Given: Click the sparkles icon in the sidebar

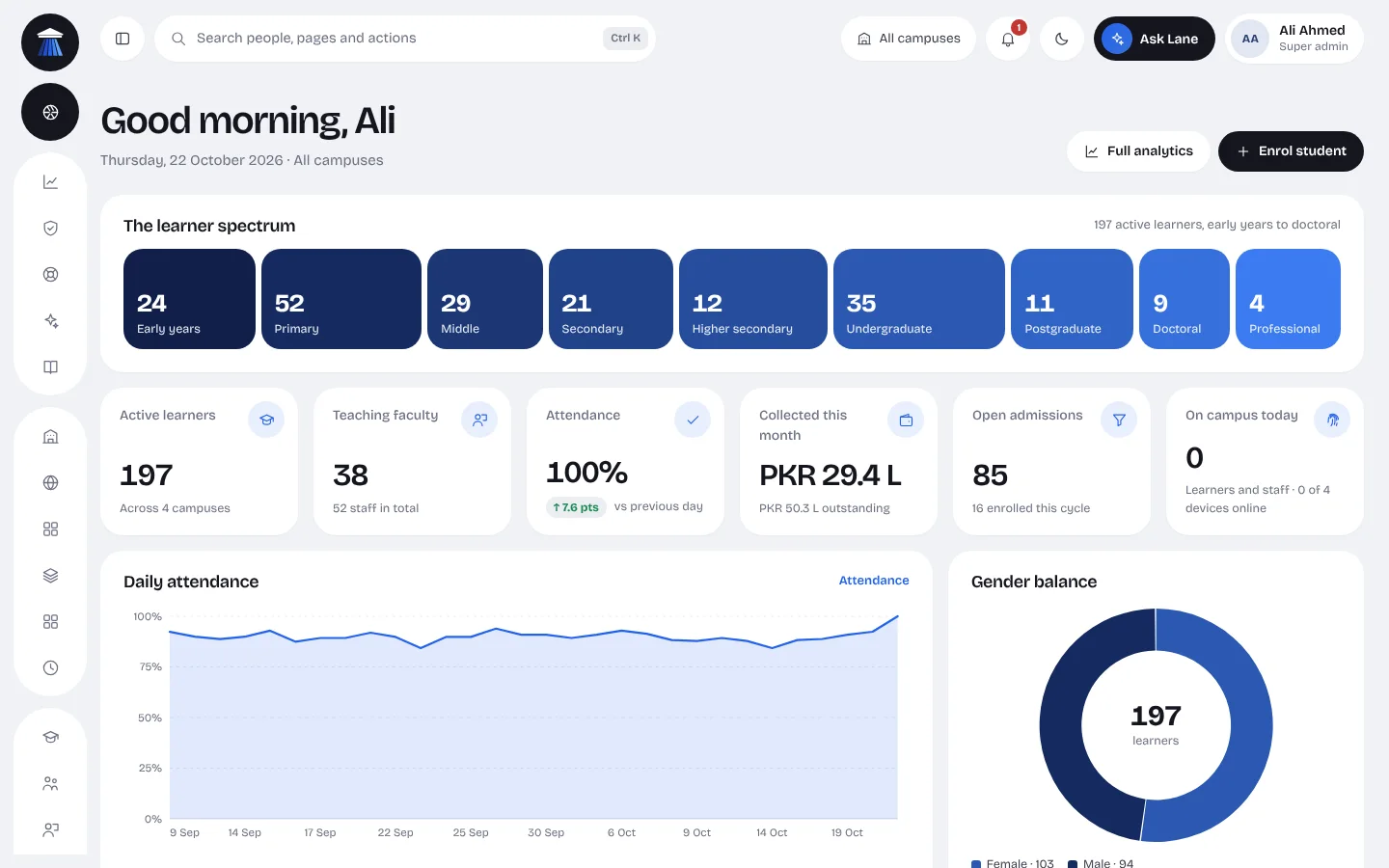Looking at the screenshot, I should pos(50,320).
